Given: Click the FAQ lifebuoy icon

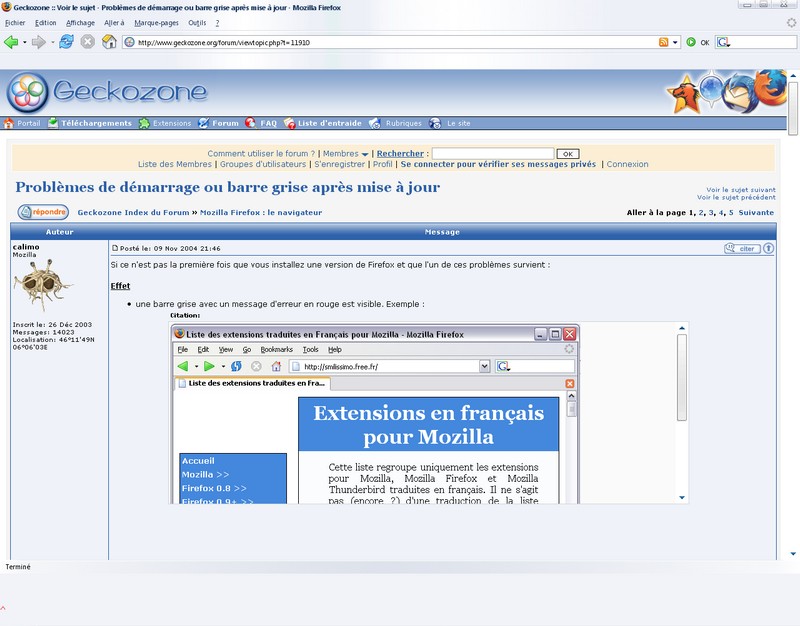Looking at the screenshot, I should (x=250, y=122).
